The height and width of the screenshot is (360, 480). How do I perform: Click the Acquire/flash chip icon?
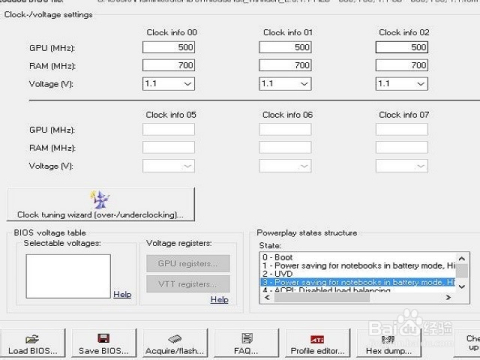coord(175,339)
